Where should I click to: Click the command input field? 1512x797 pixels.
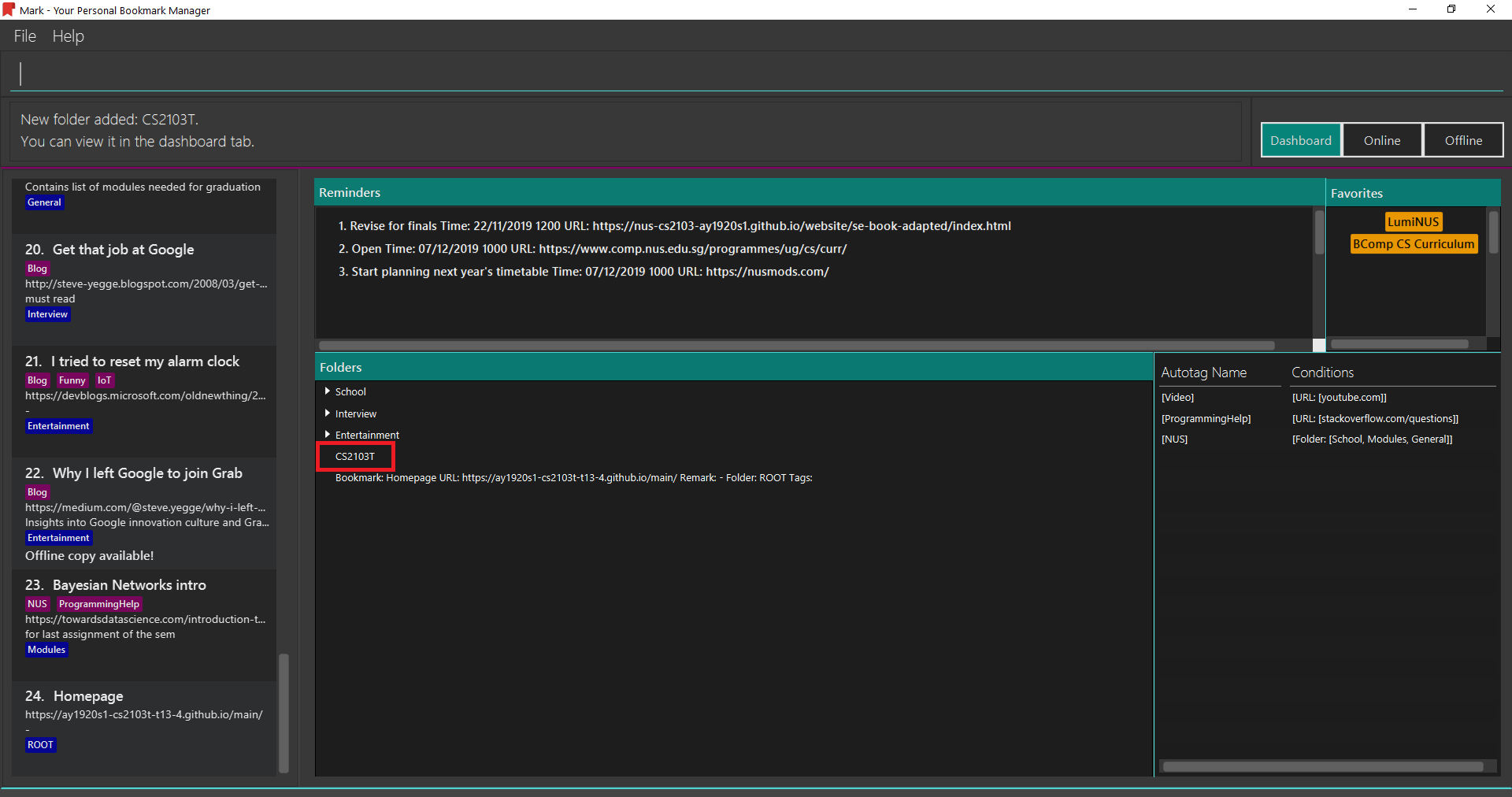coord(756,73)
